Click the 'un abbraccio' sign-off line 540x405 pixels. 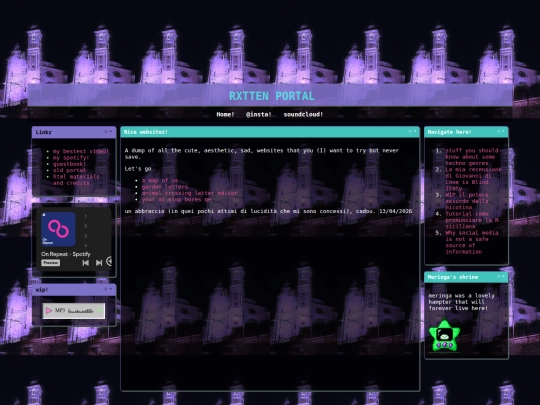click(268, 211)
